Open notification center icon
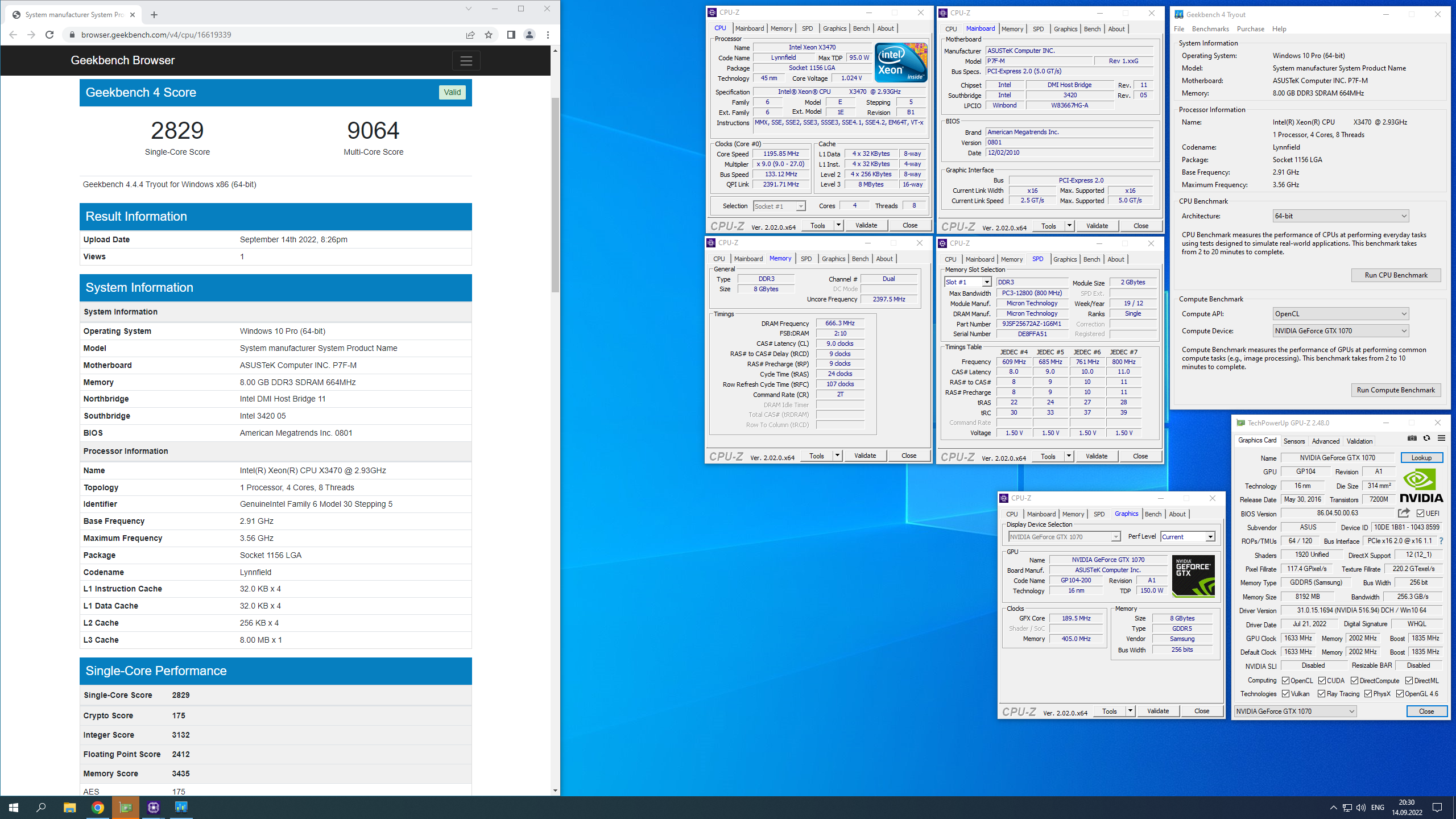1456x819 pixels. pos(1437,808)
